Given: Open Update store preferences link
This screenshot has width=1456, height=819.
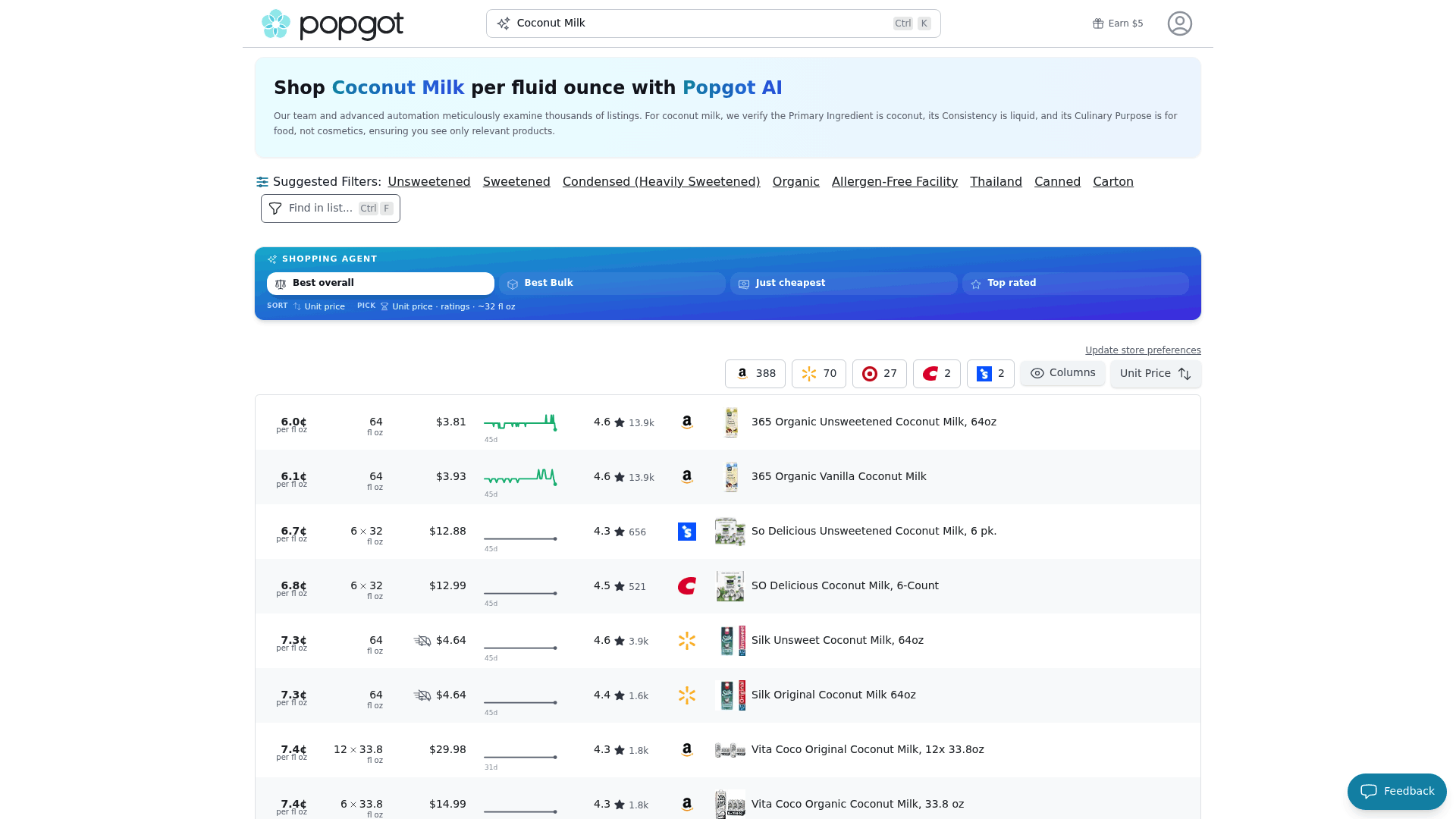Looking at the screenshot, I should point(1143,350).
